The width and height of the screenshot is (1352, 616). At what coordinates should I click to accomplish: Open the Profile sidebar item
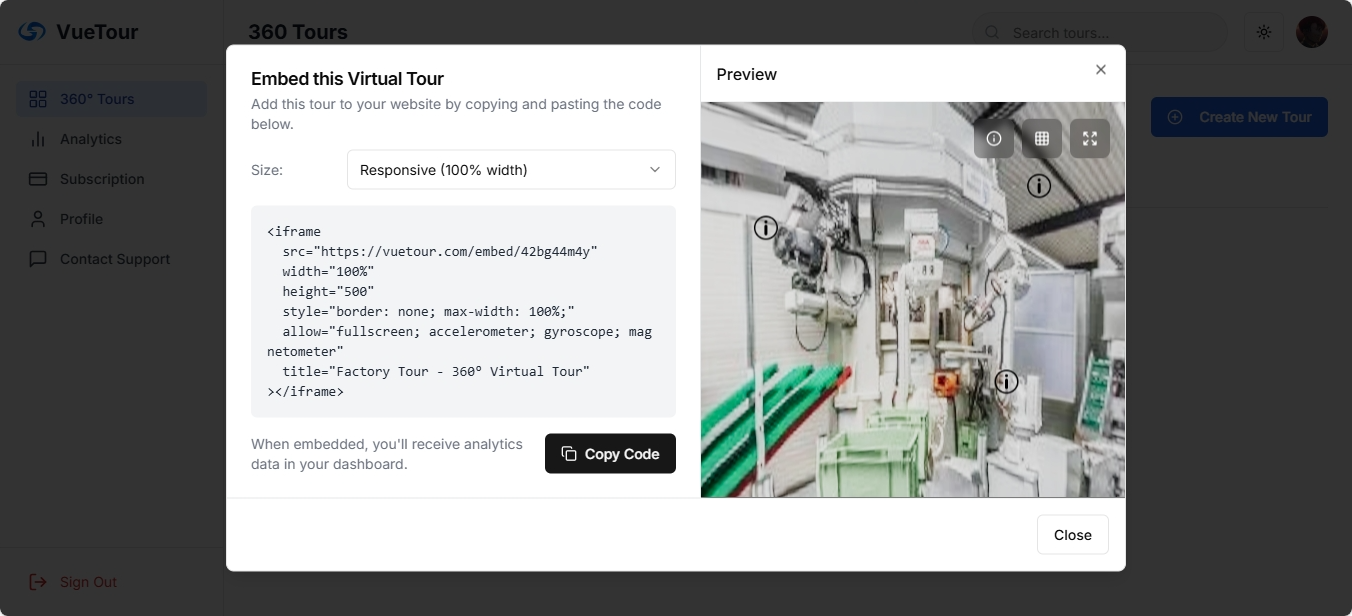coord(111,219)
